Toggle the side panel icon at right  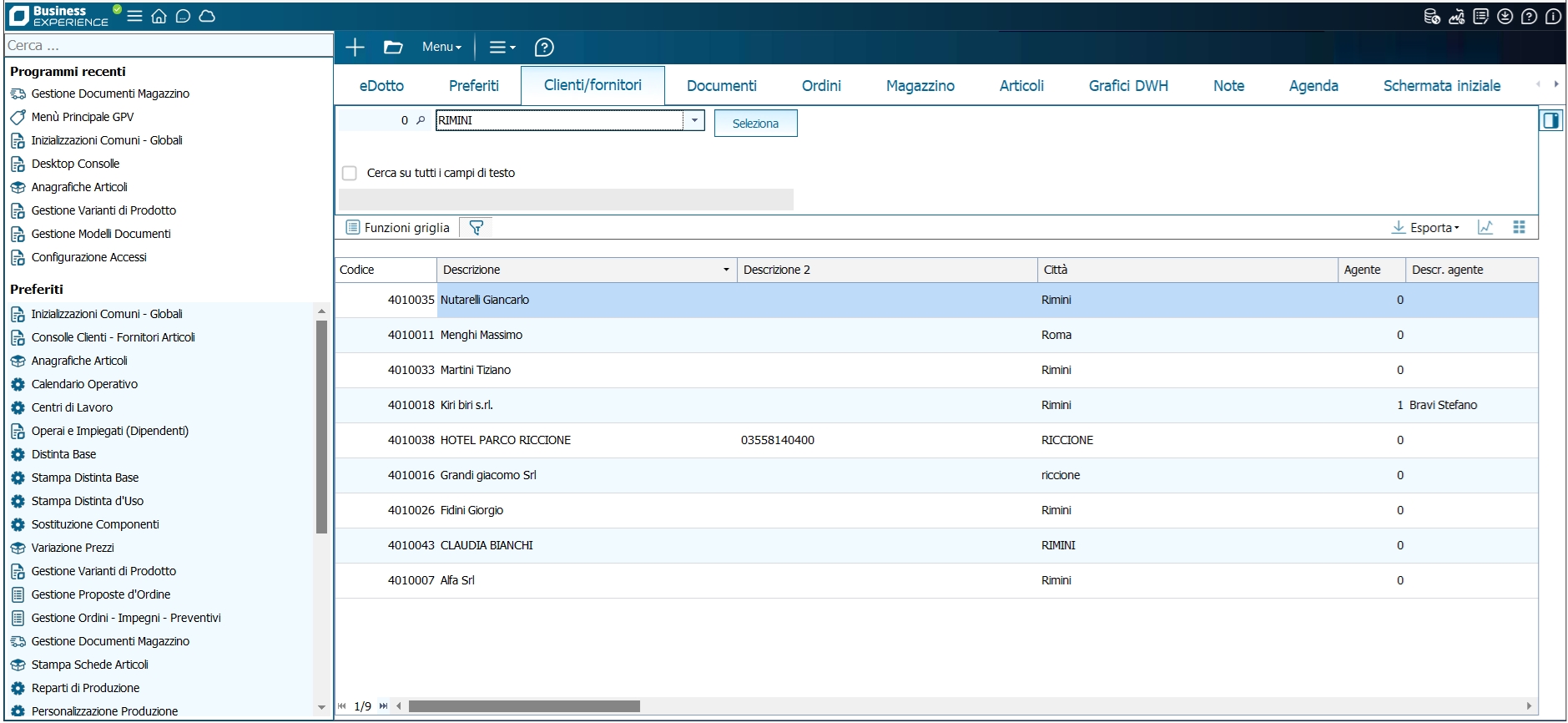(x=1550, y=121)
